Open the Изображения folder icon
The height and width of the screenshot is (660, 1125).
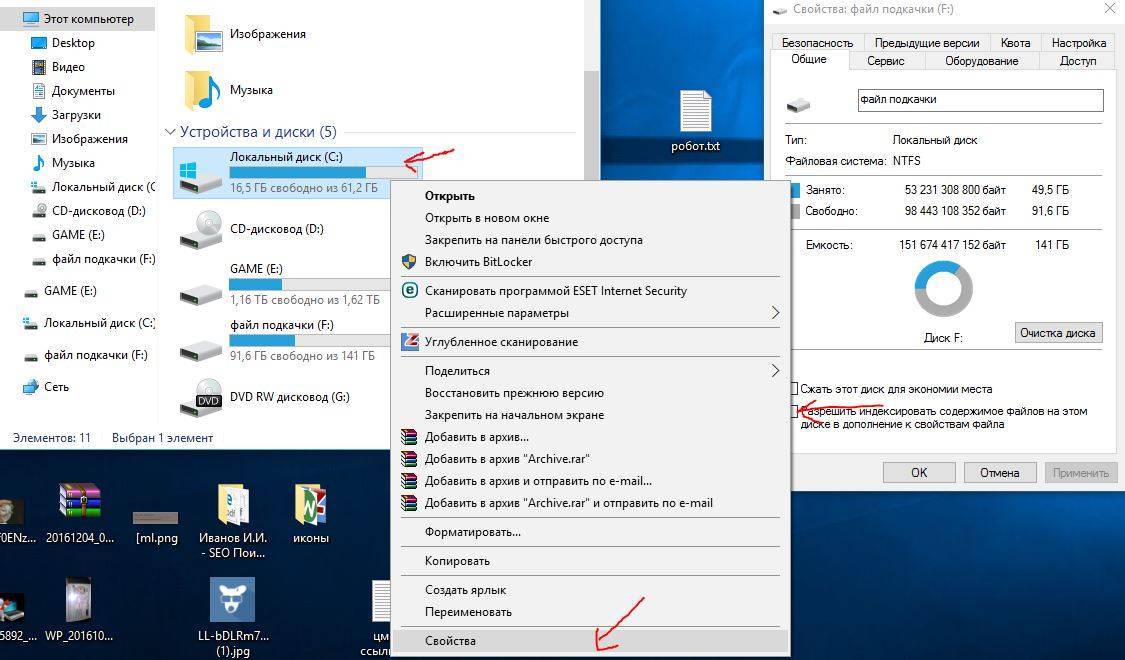click(x=203, y=34)
